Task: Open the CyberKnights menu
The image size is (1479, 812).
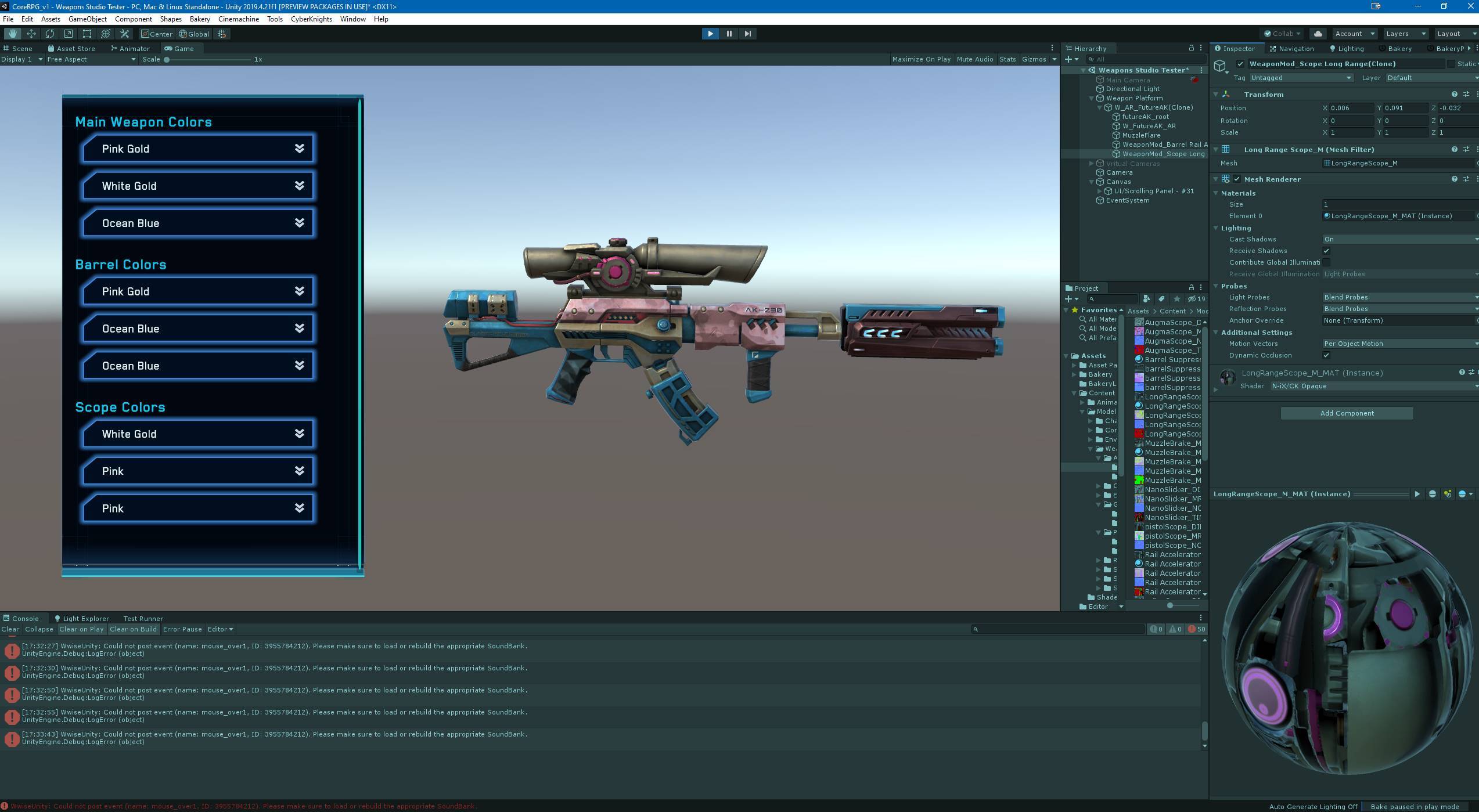Action: click(x=311, y=19)
